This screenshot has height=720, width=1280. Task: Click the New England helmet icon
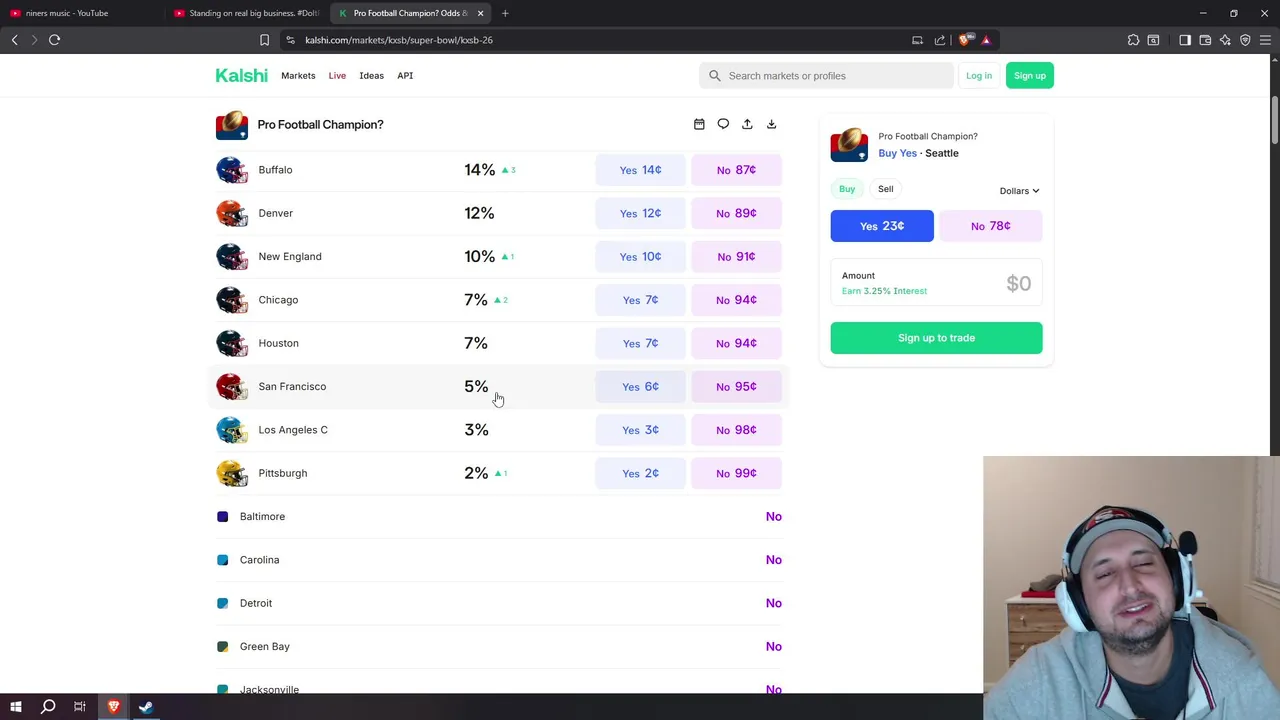231,256
